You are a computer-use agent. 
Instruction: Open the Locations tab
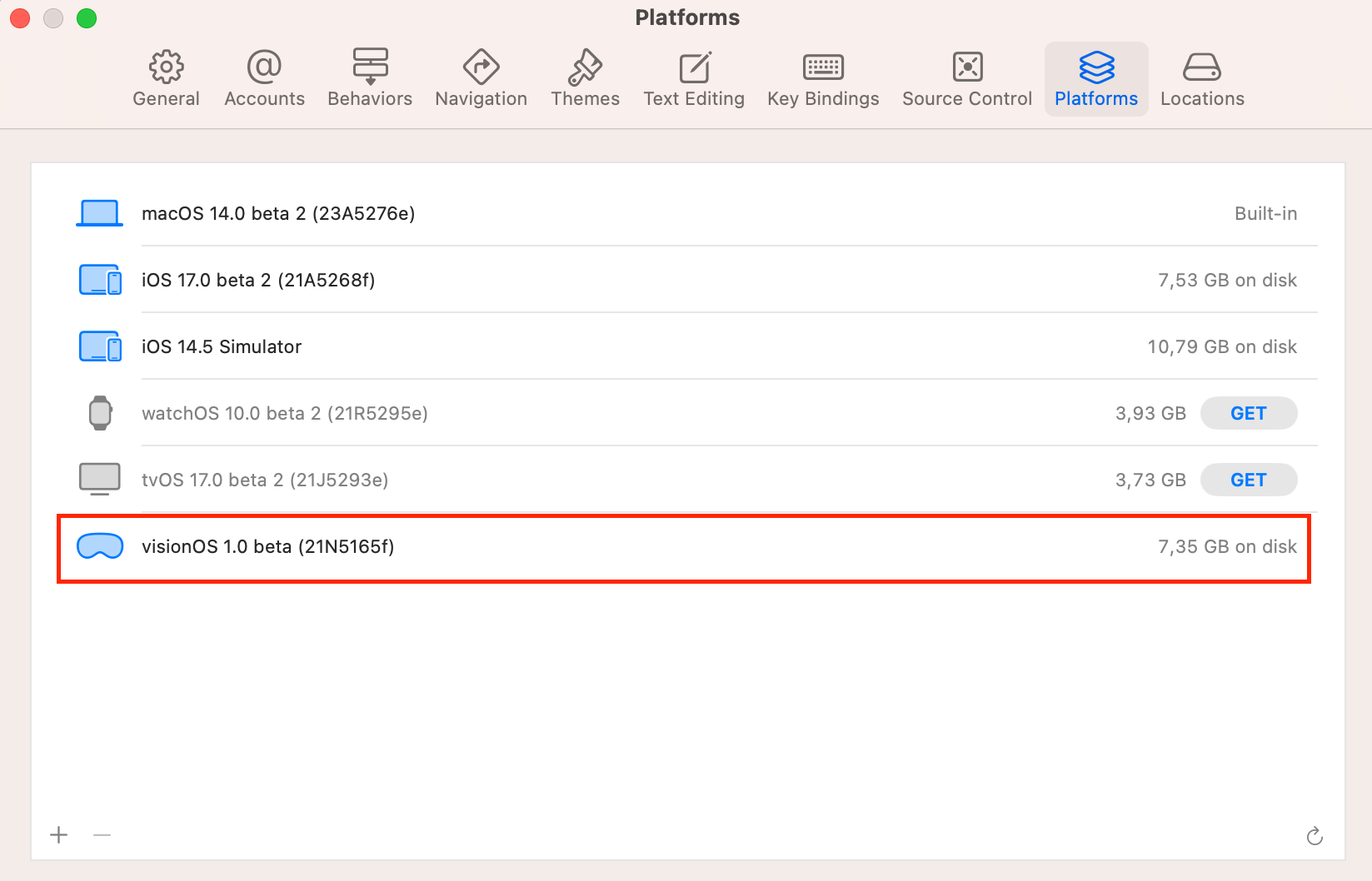coord(1202,80)
